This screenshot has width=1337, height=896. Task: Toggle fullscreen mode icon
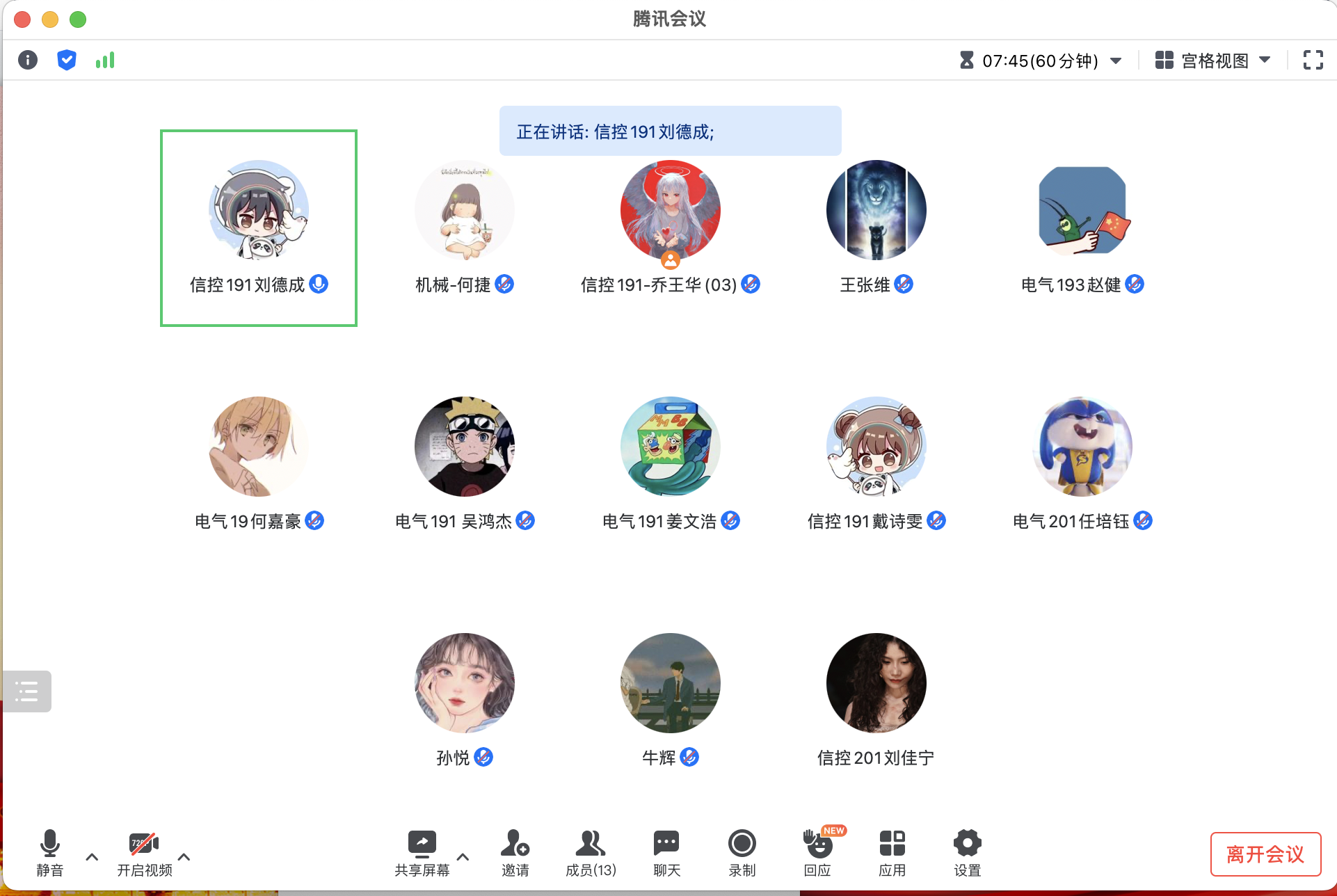pyautogui.click(x=1313, y=61)
